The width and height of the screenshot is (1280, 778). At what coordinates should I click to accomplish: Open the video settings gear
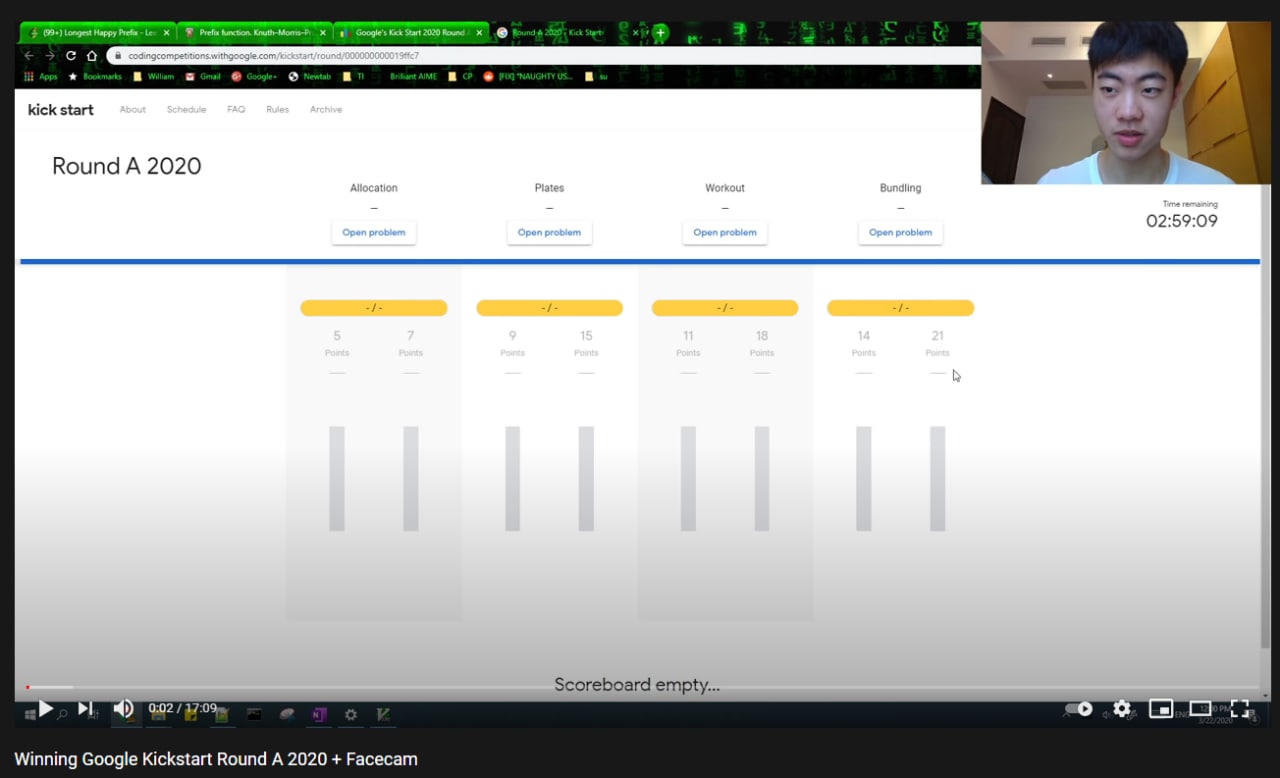1122,709
